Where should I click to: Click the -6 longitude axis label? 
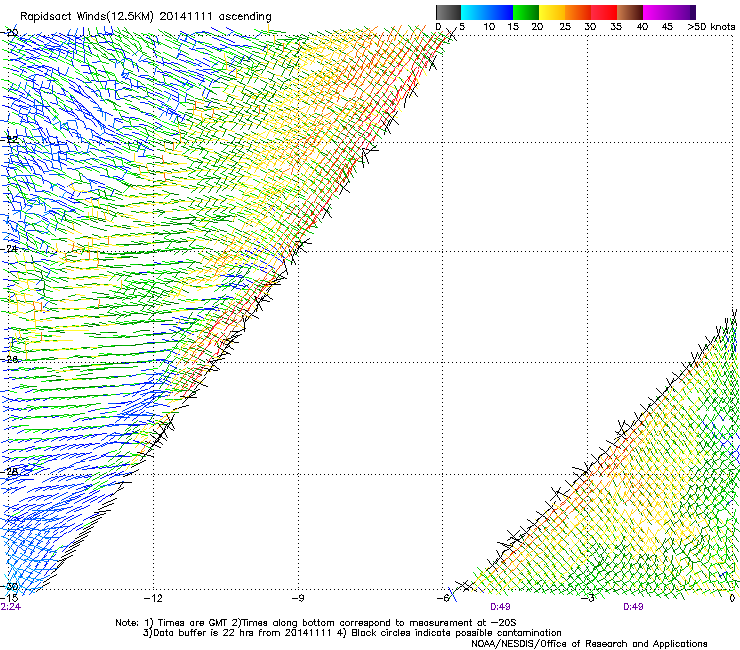coord(443,598)
